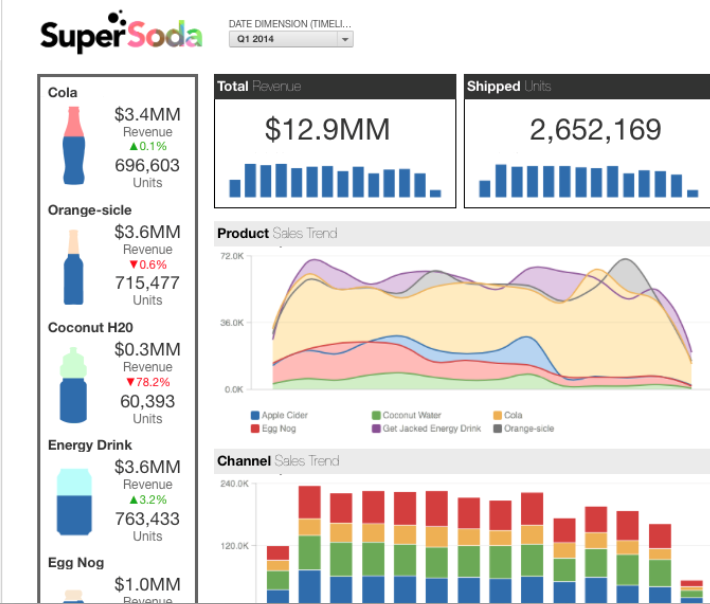Click the 715,477 units figure
710x604 pixels.
click(147, 283)
